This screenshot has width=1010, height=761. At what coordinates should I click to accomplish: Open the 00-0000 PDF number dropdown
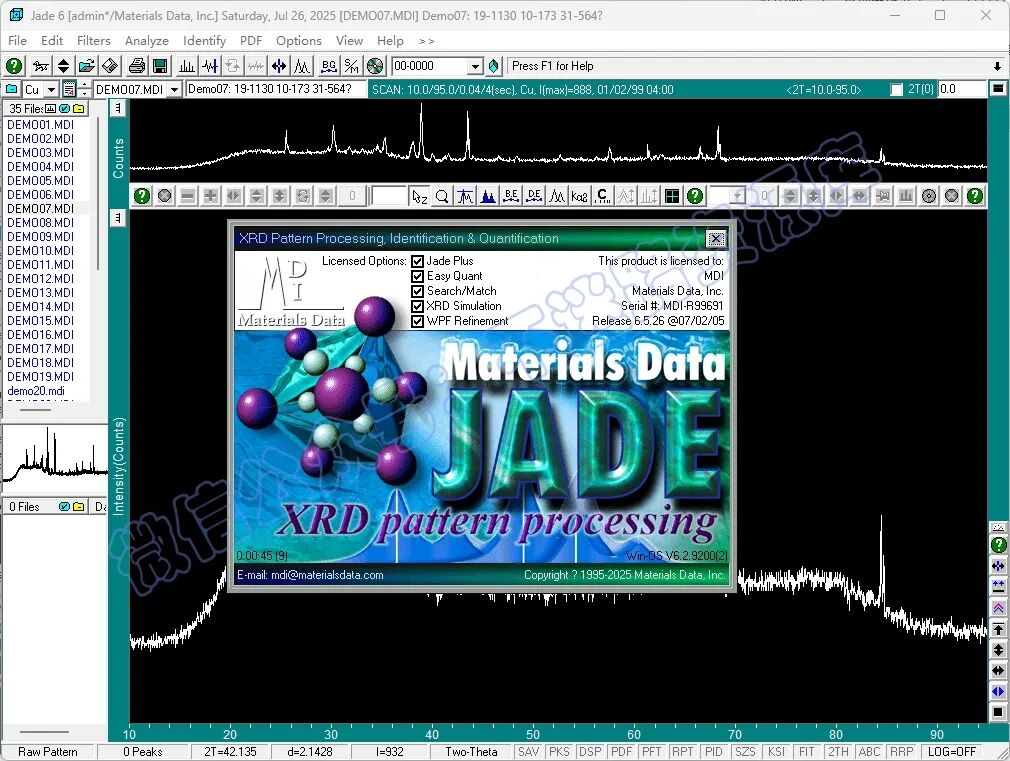pyautogui.click(x=475, y=66)
